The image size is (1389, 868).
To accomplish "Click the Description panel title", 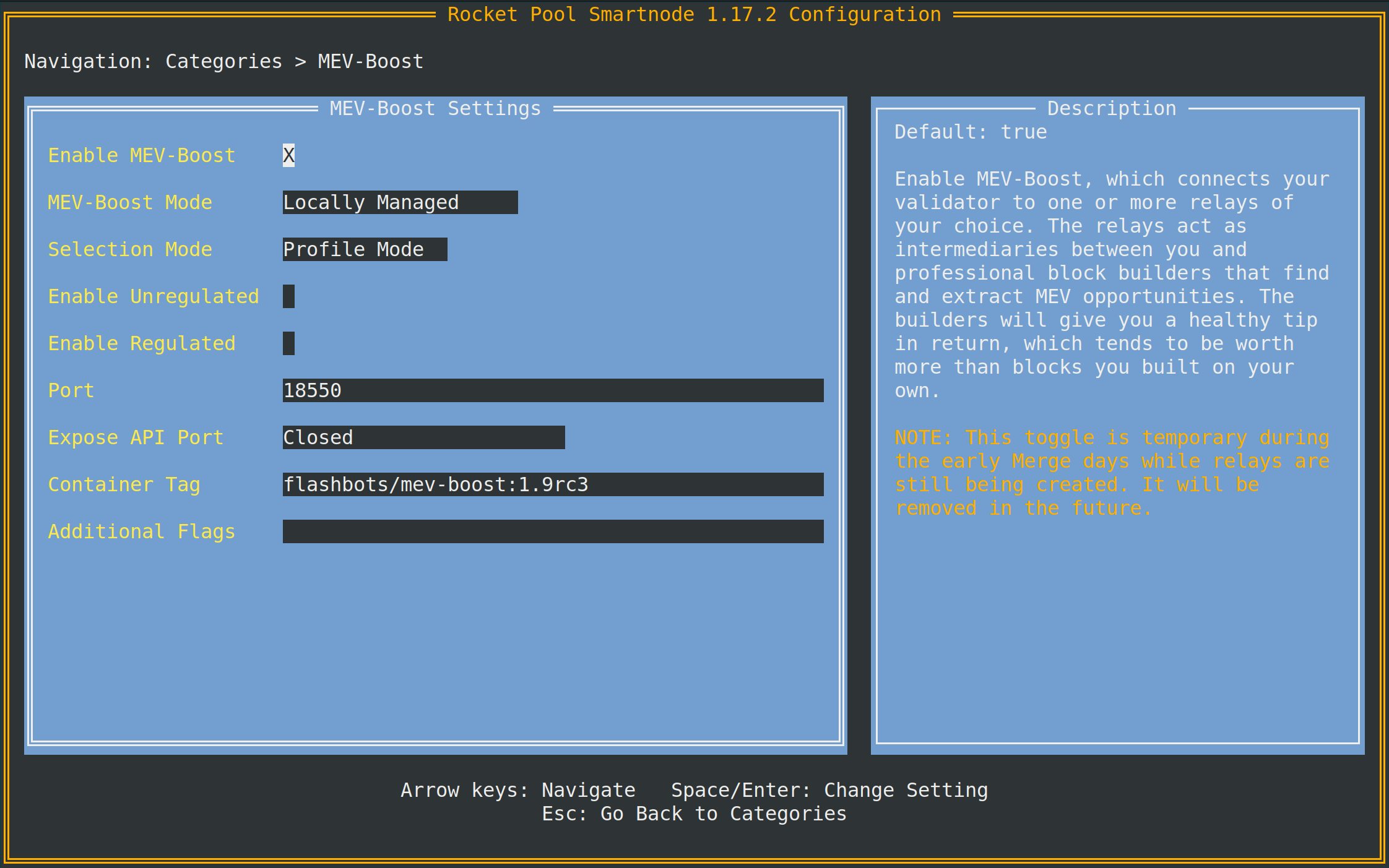I will [1112, 108].
